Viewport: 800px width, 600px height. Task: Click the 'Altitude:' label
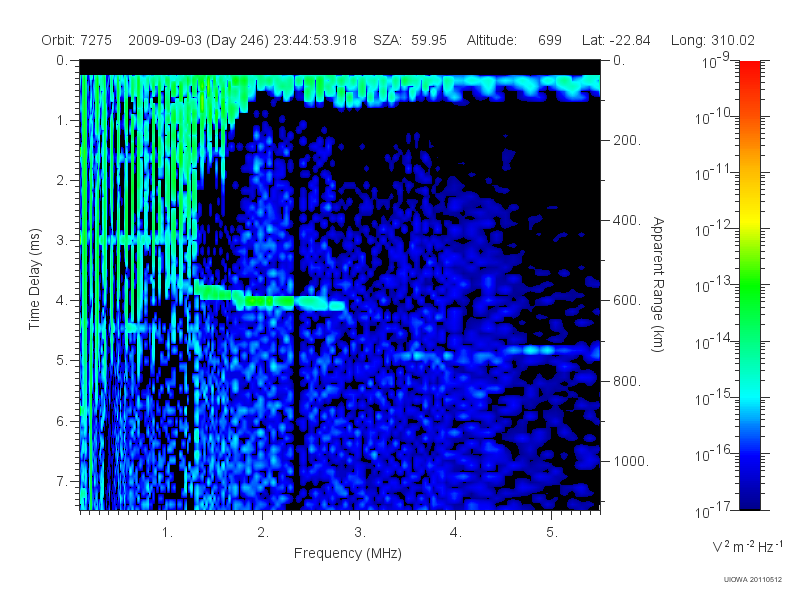(x=491, y=40)
